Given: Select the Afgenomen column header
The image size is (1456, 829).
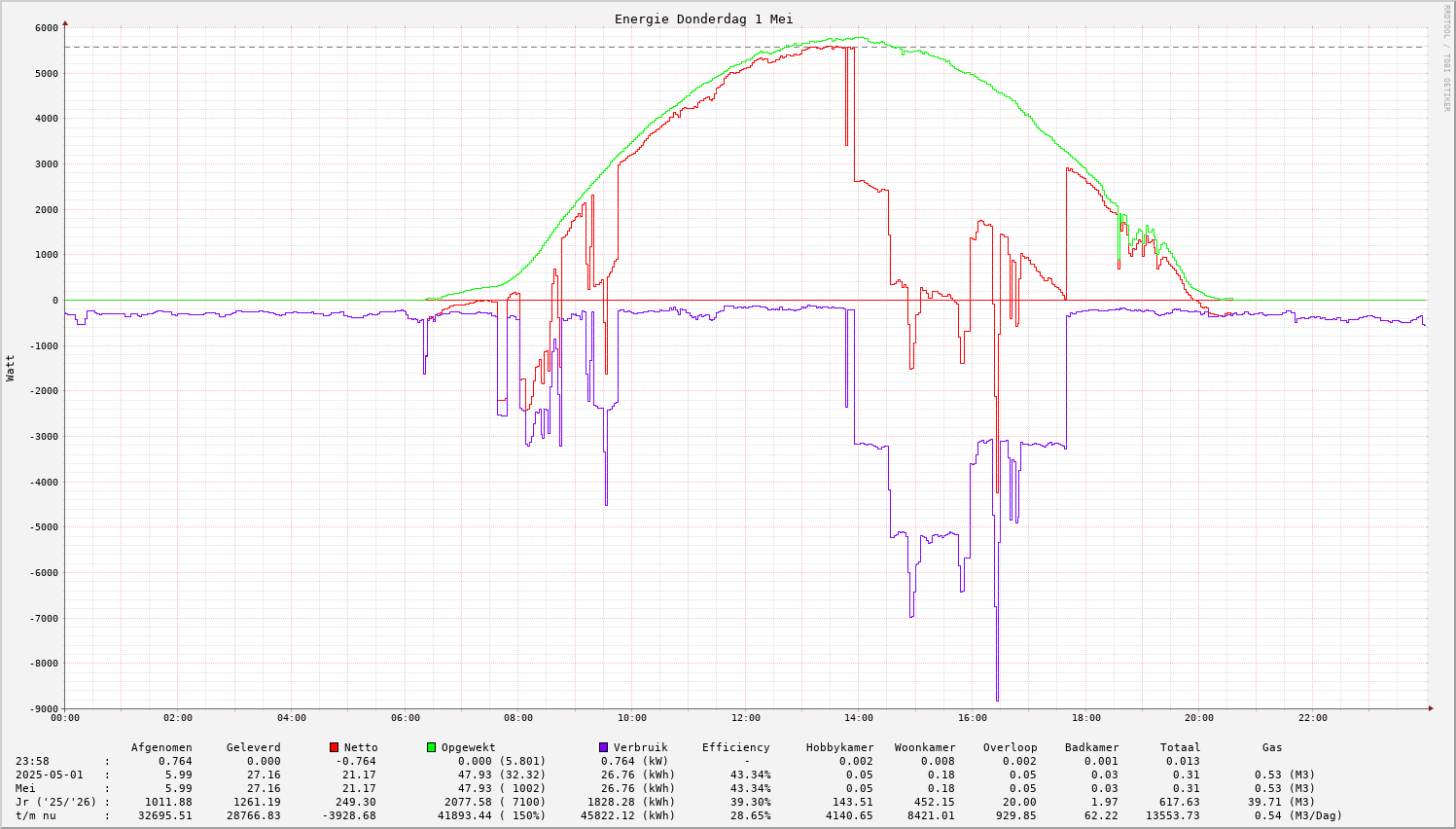Looking at the screenshot, I should pyautogui.click(x=161, y=747).
